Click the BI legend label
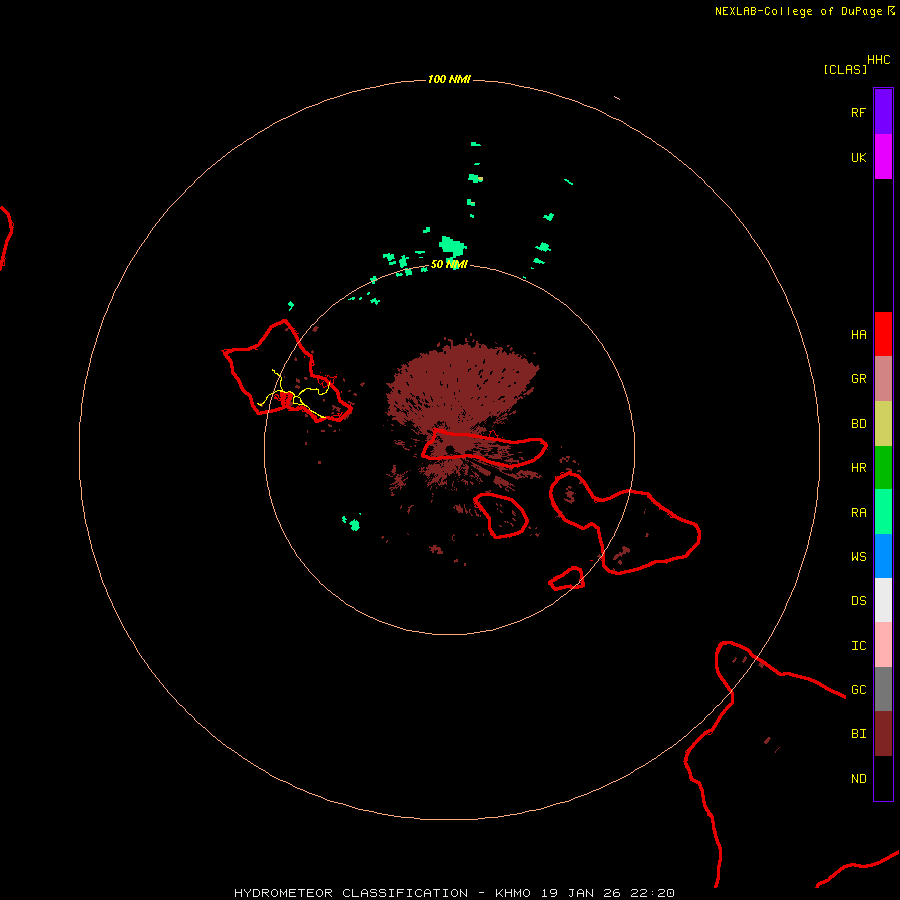 (858, 734)
